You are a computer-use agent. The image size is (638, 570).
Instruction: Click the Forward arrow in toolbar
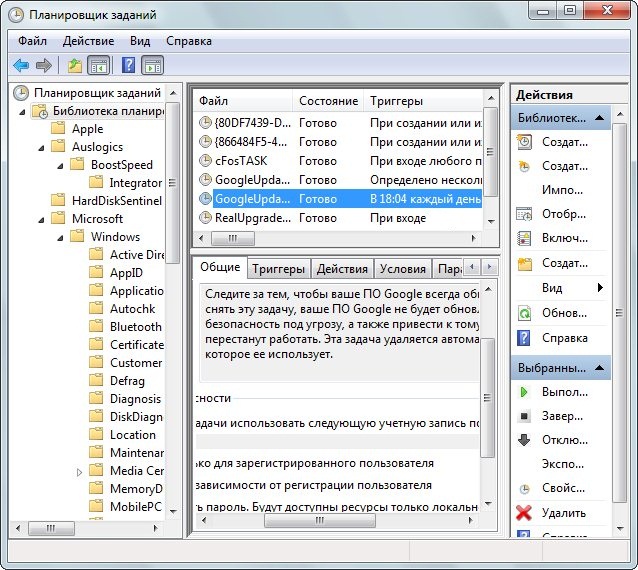(x=43, y=66)
